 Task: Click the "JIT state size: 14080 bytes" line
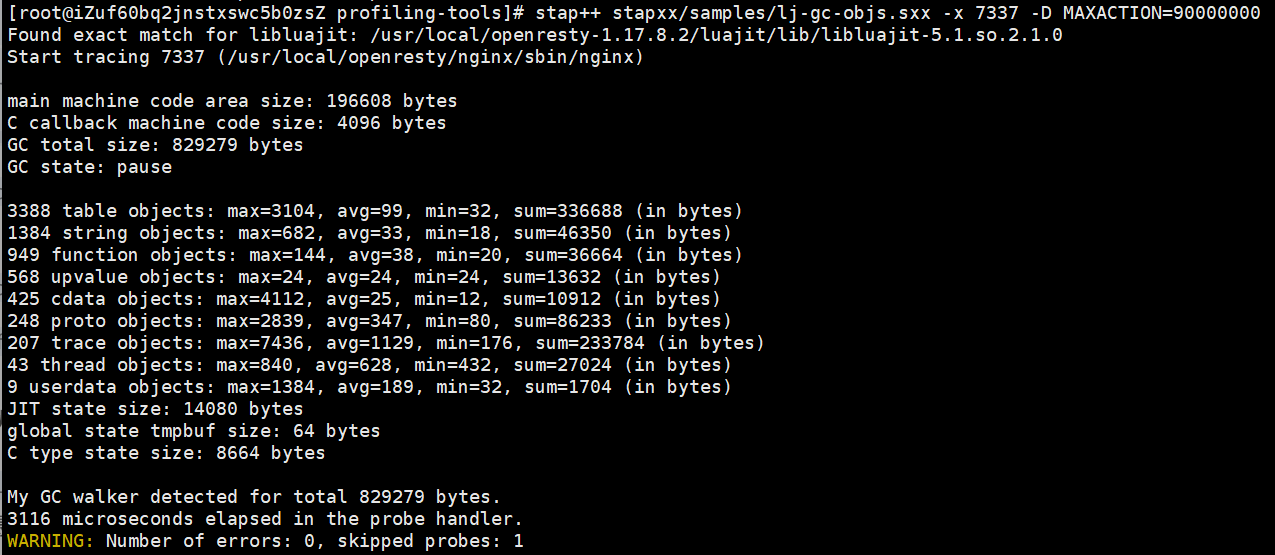[x=154, y=409]
